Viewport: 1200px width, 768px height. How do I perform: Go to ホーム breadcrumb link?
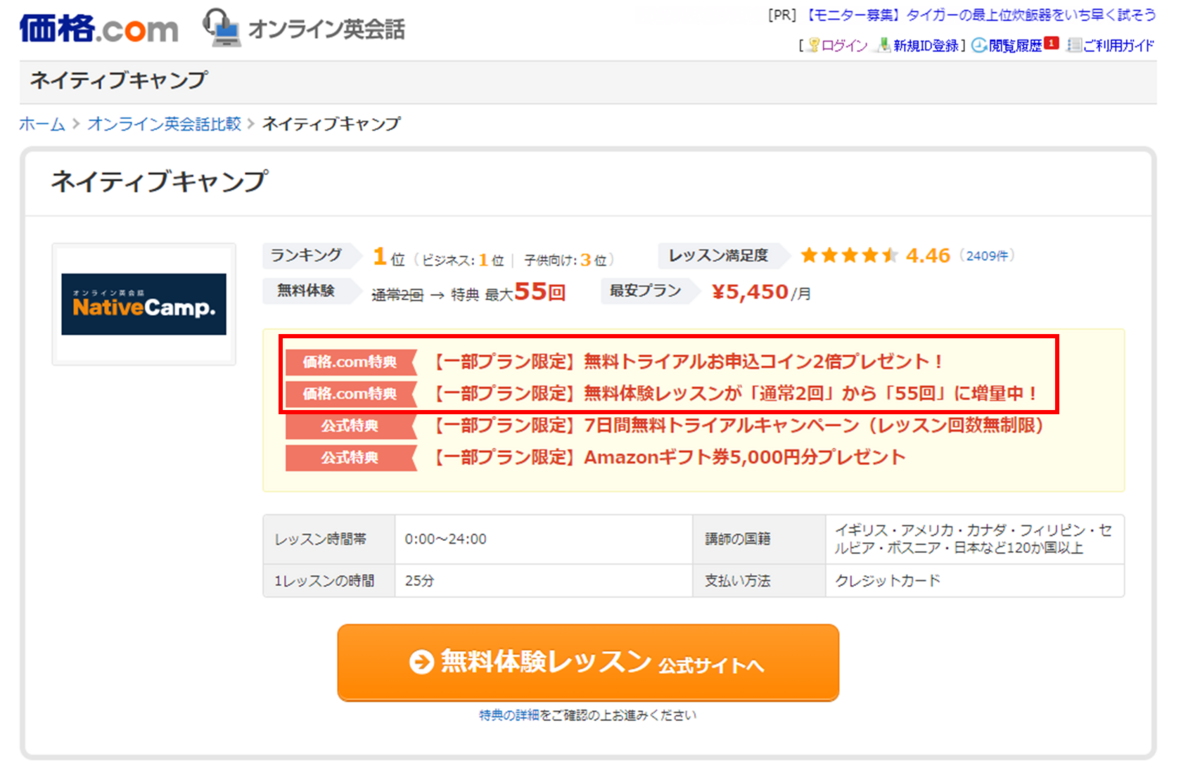[x=42, y=124]
